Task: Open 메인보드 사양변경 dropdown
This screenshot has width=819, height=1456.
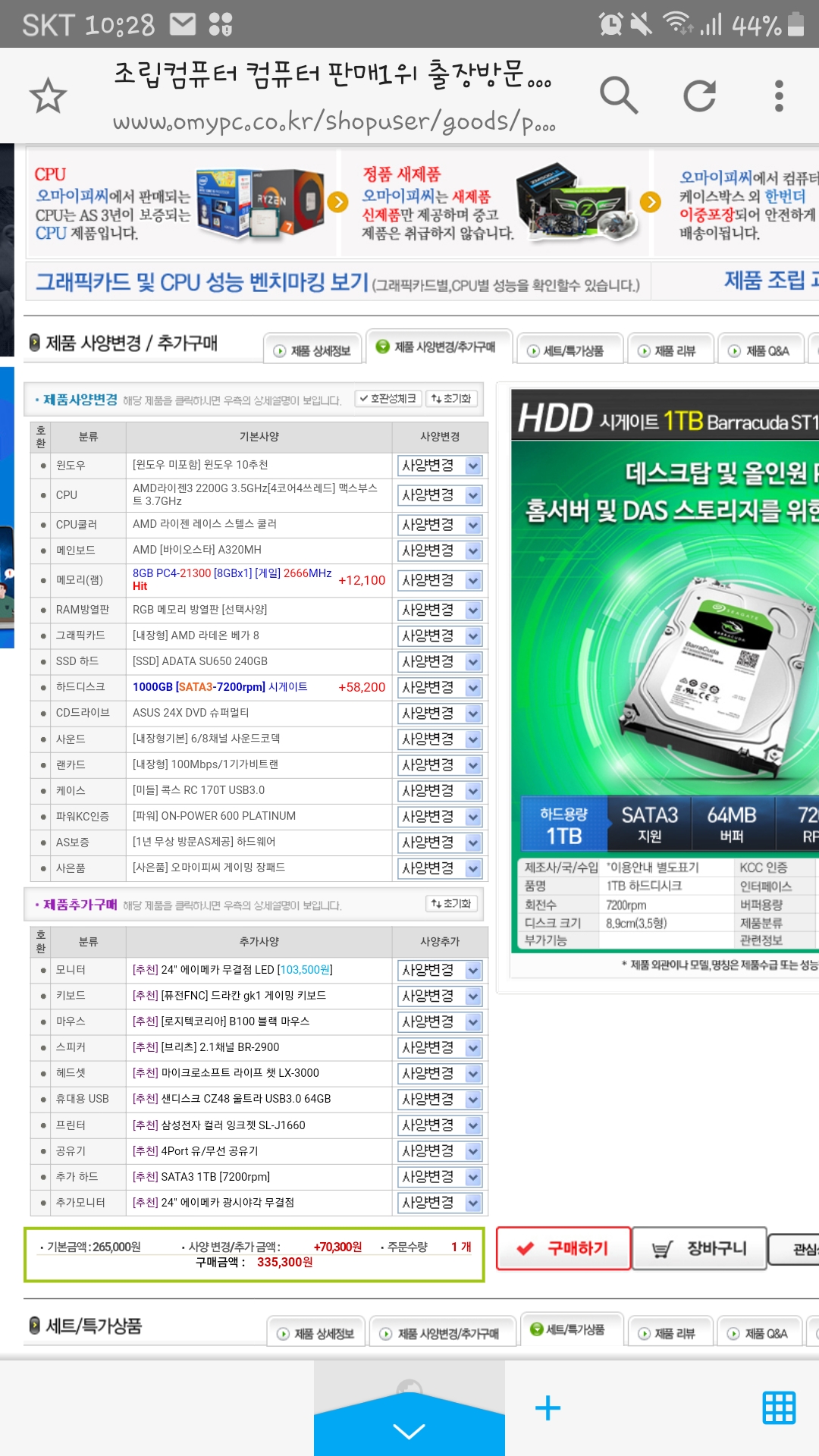Action: tap(441, 551)
